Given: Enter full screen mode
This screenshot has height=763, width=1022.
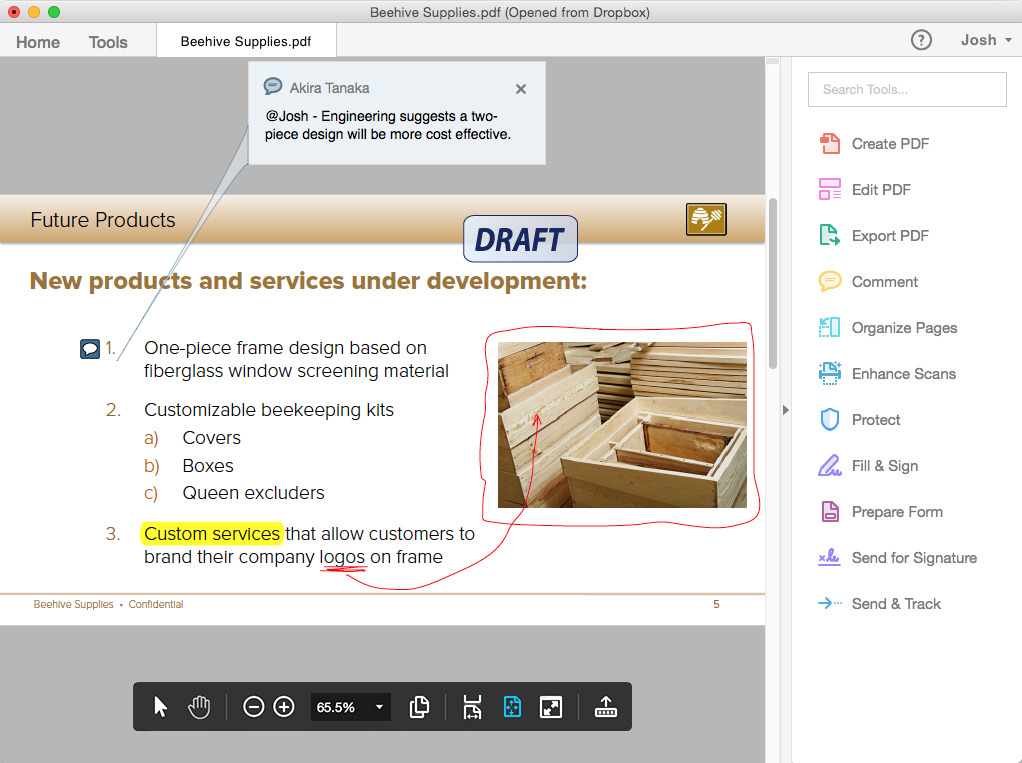Looking at the screenshot, I should (x=550, y=707).
